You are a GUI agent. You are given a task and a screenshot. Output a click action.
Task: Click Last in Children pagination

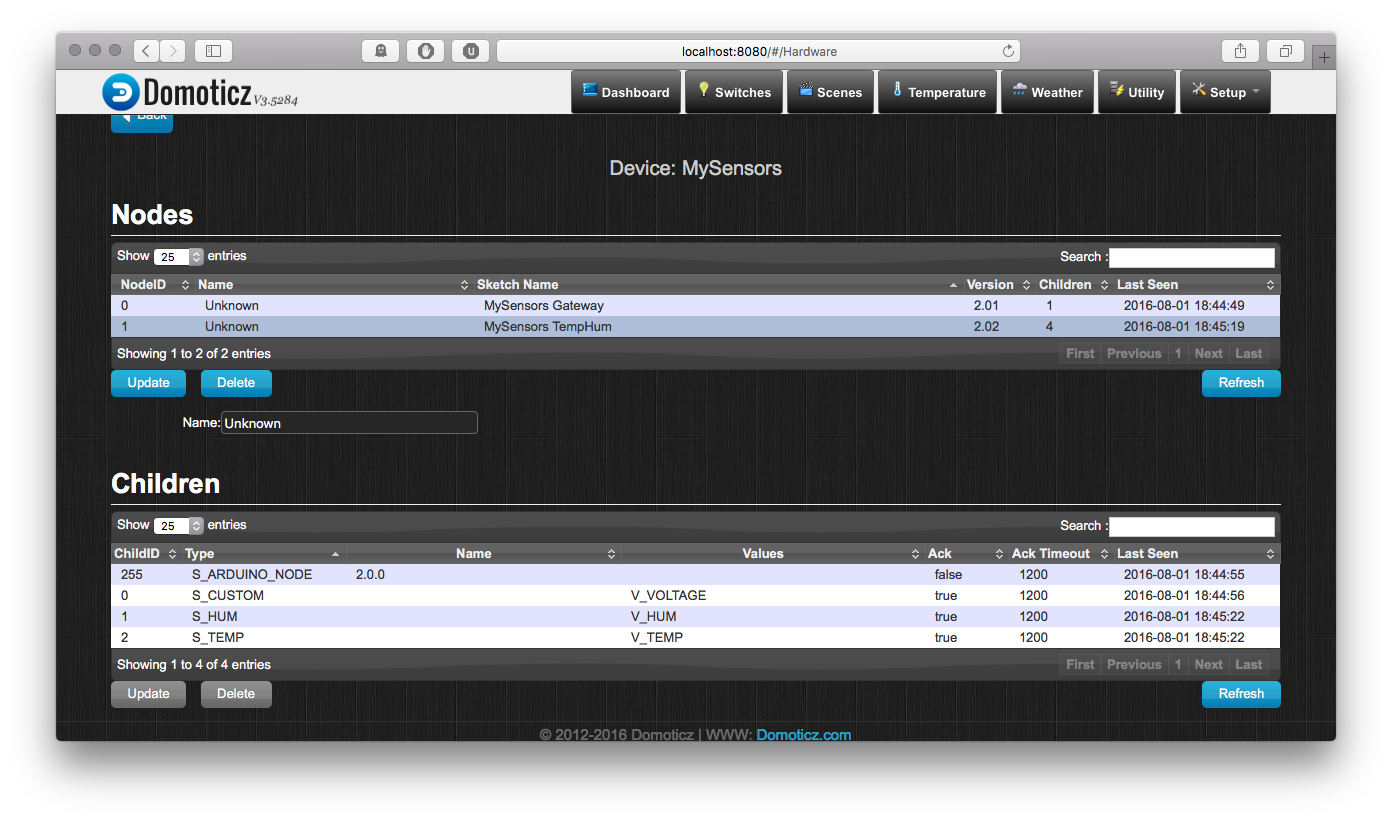(x=1249, y=665)
